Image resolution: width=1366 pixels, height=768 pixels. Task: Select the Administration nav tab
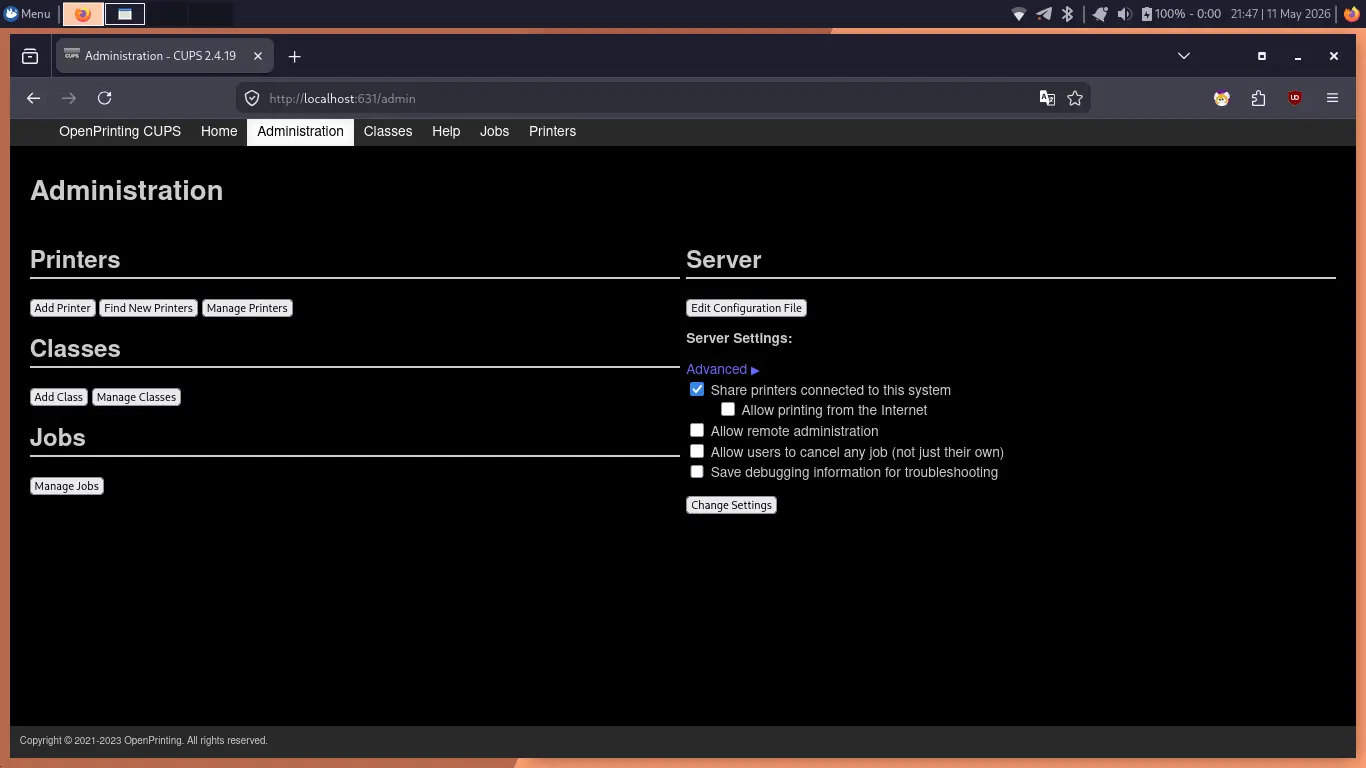point(300,132)
